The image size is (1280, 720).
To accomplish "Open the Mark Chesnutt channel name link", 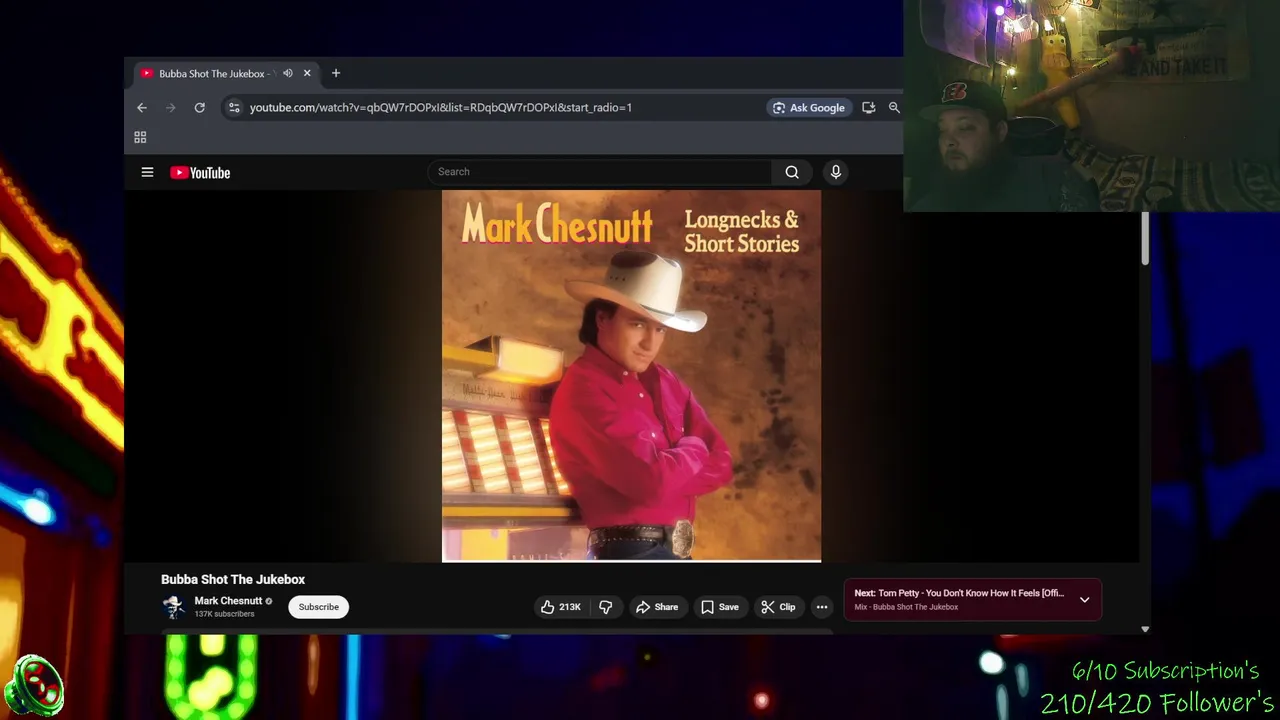I will click(x=228, y=601).
